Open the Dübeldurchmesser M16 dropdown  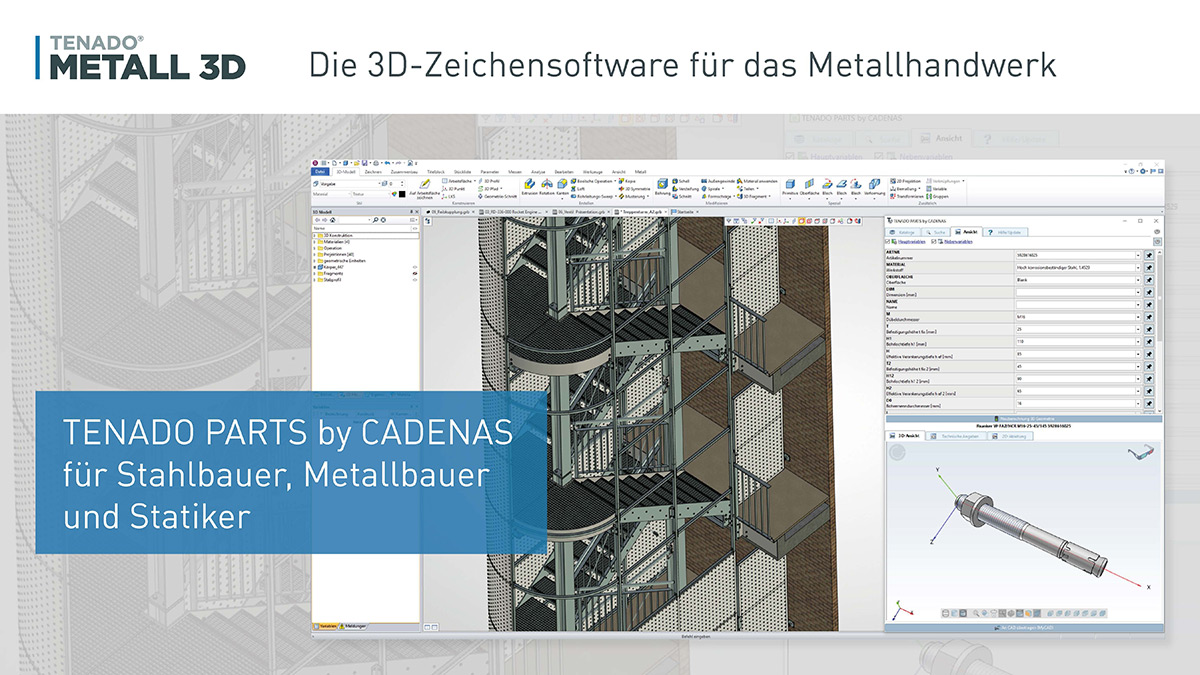point(1138,317)
